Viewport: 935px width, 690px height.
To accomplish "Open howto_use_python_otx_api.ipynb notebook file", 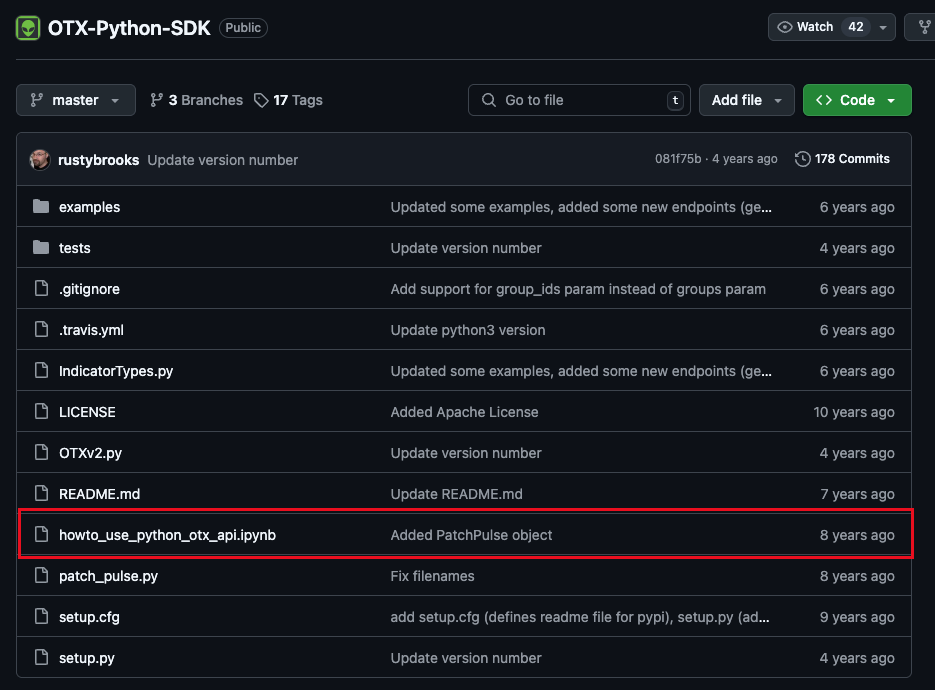I will coord(168,535).
